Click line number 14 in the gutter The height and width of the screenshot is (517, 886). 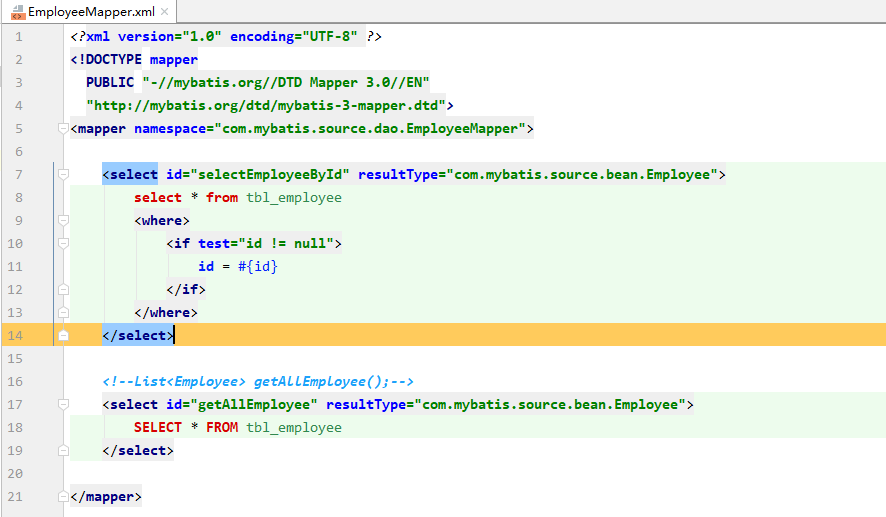point(15,336)
